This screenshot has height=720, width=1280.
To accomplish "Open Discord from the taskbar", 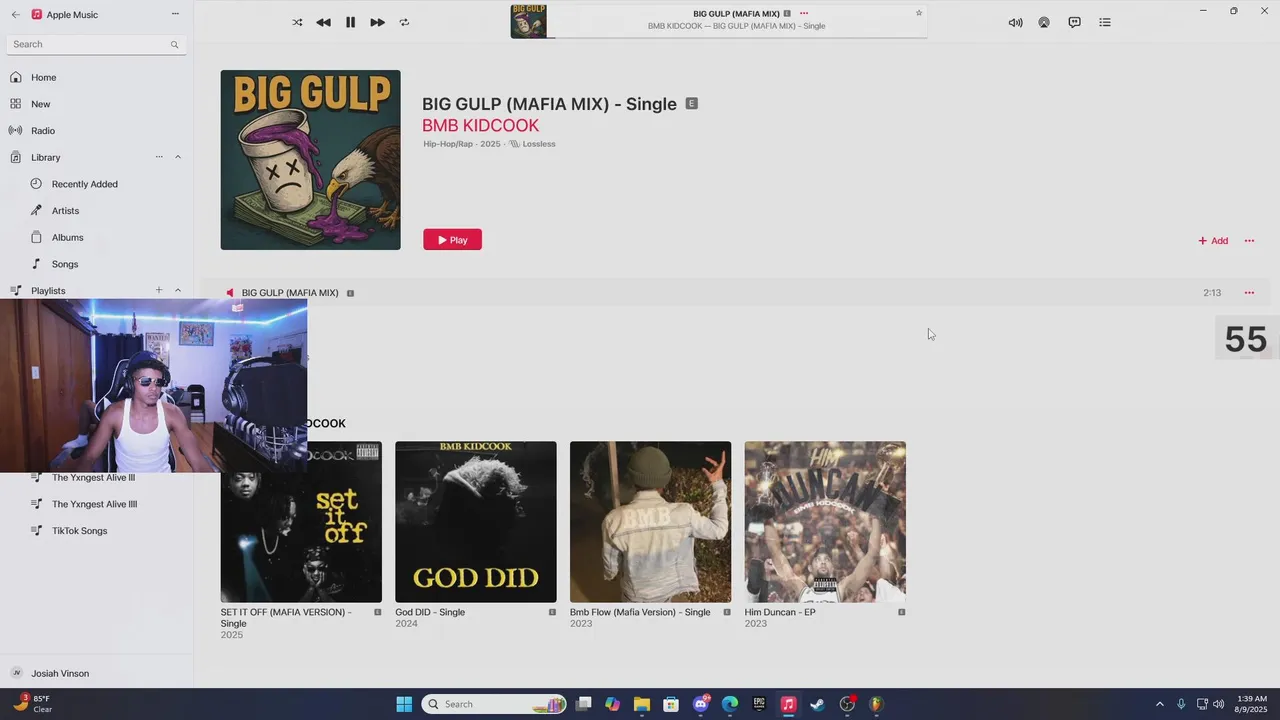I will click(701, 704).
